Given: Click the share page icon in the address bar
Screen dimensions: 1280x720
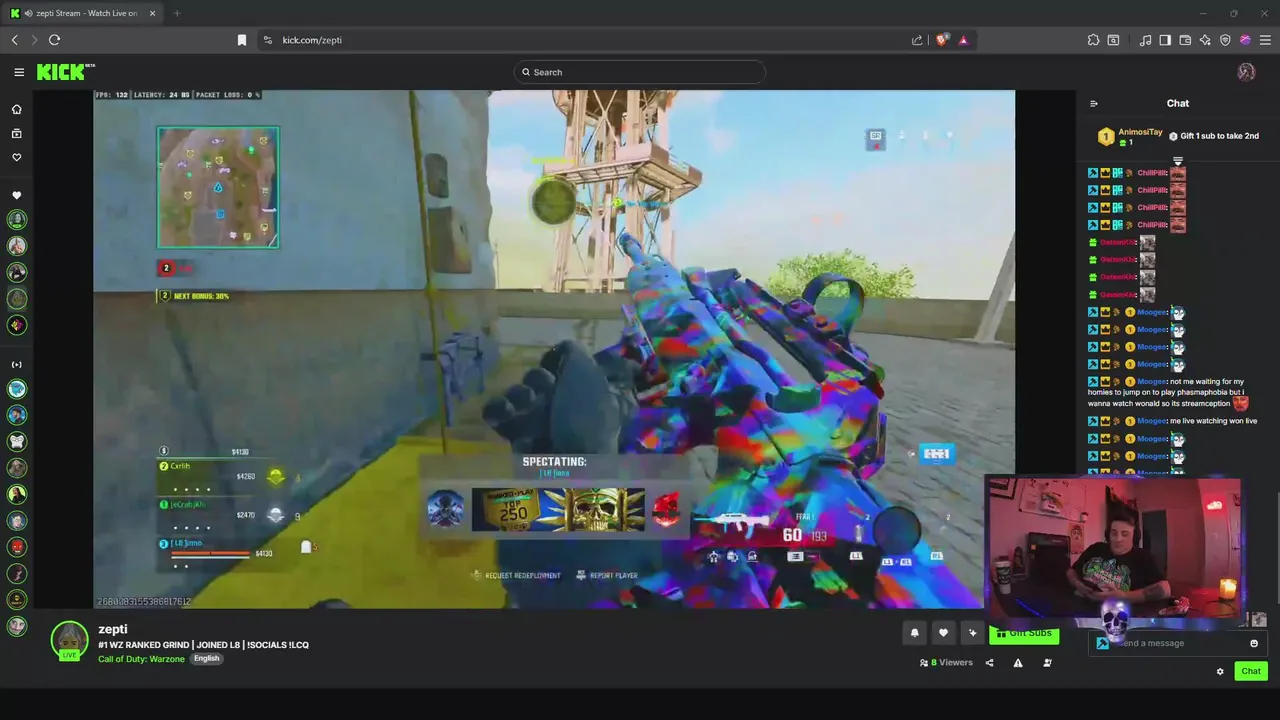Looking at the screenshot, I should 917,40.
